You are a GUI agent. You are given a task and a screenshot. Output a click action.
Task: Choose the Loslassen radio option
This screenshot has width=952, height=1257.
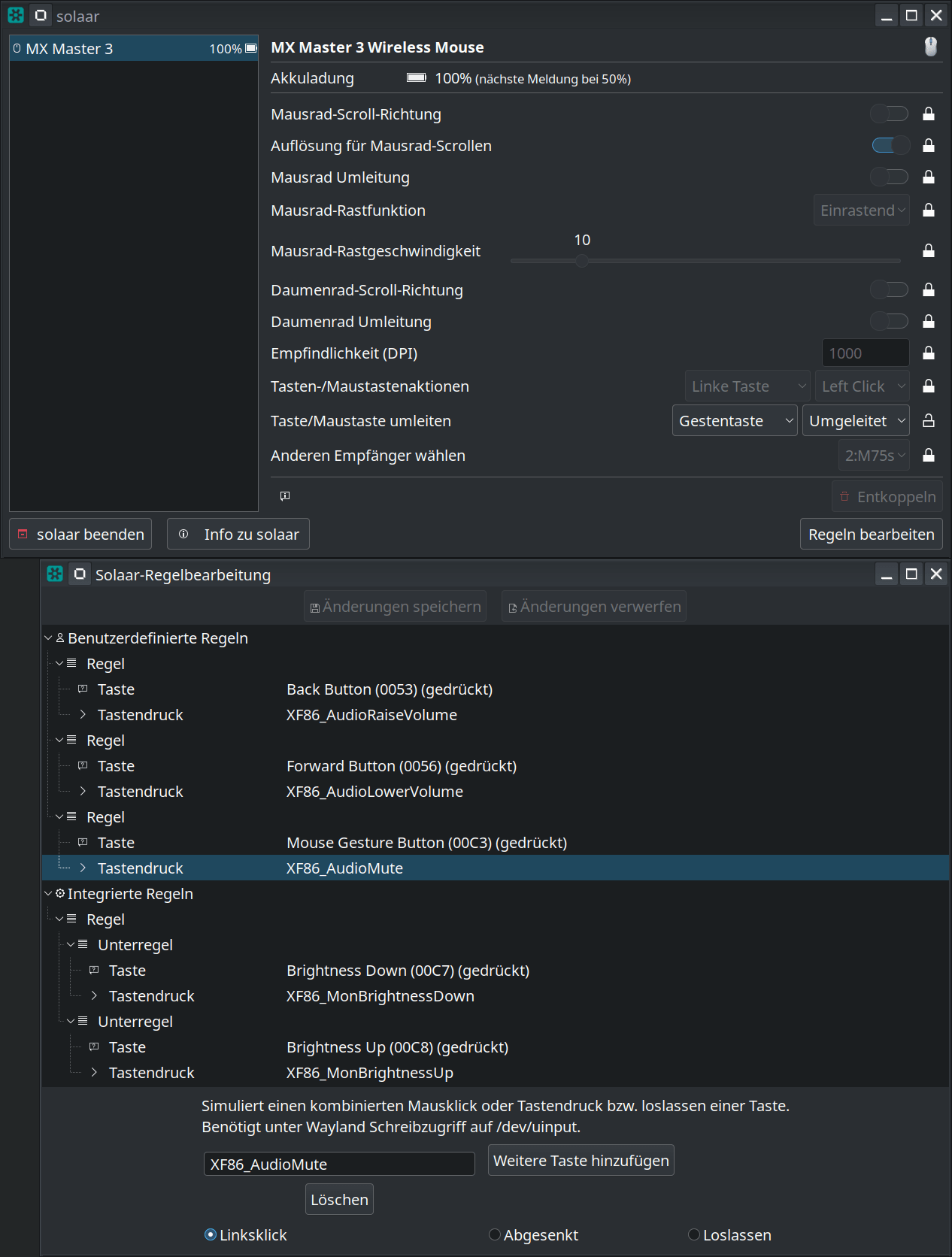(x=694, y=1235)
